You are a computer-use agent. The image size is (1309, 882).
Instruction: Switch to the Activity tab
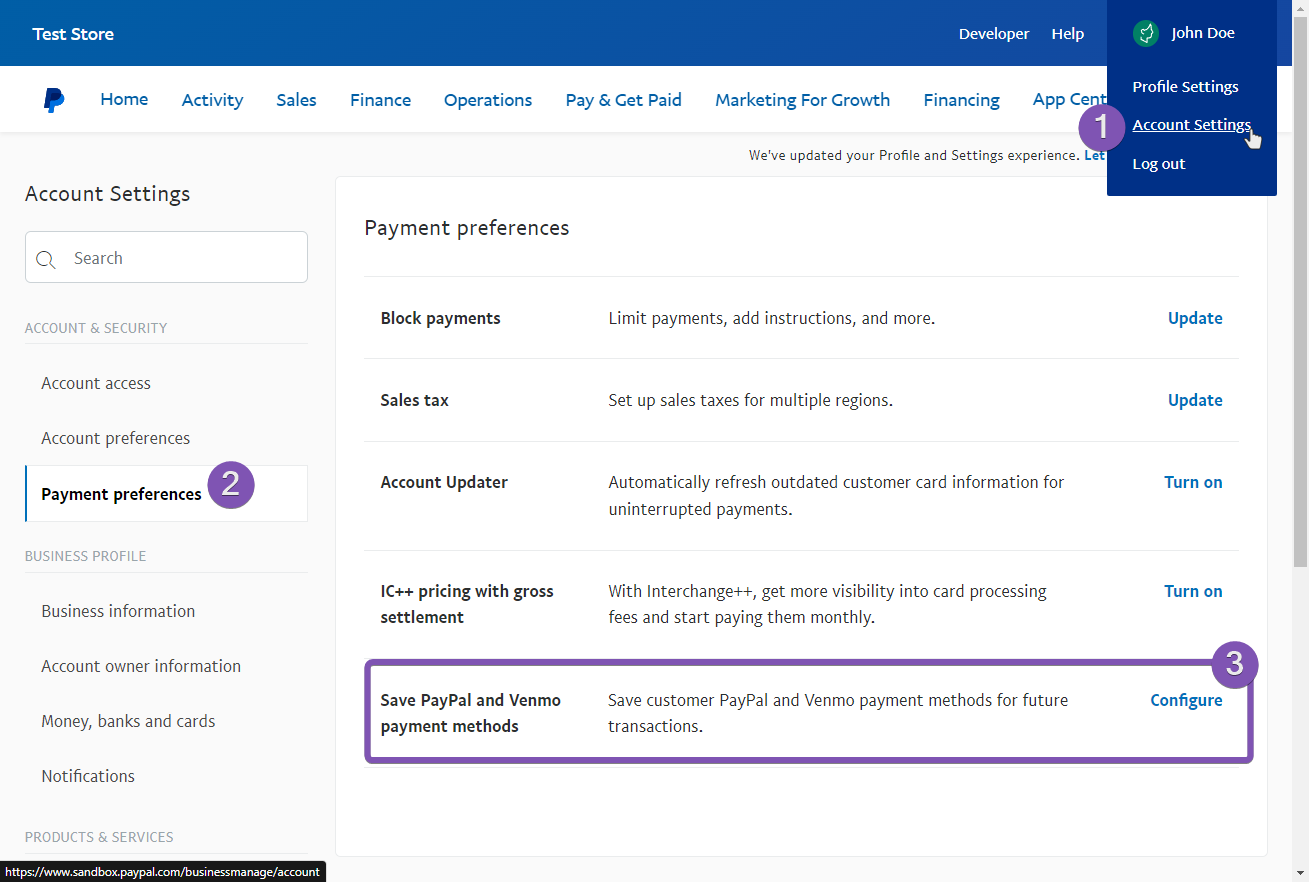(212, 99)
